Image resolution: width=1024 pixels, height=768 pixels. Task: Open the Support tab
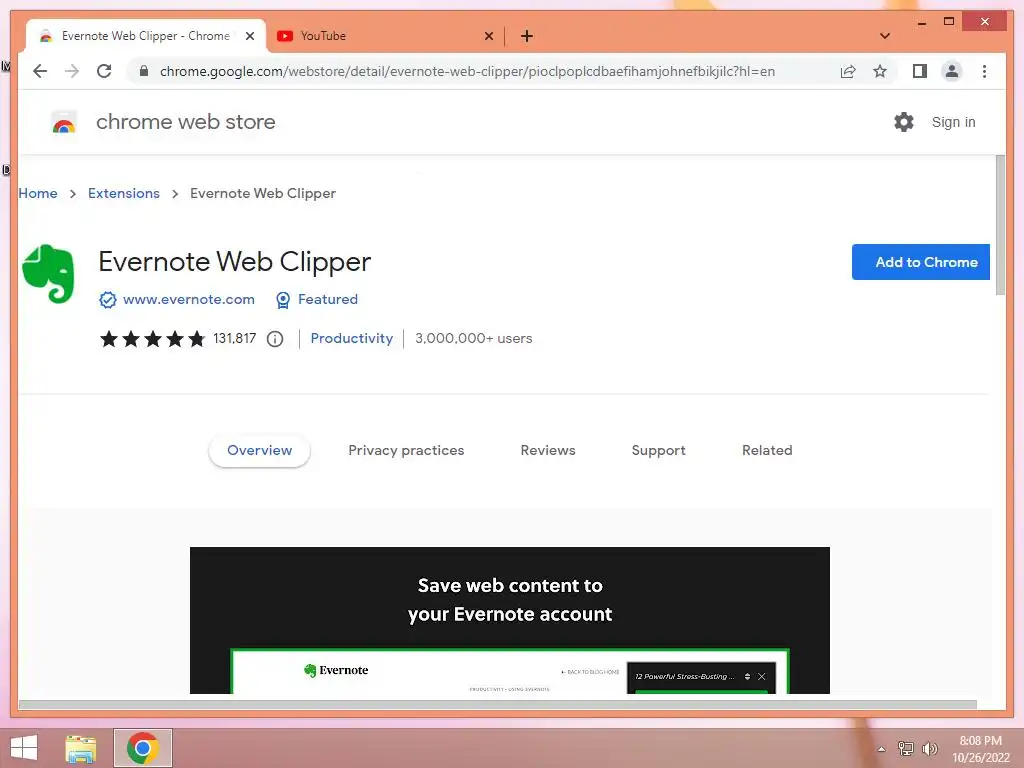(x=658, y=451)
